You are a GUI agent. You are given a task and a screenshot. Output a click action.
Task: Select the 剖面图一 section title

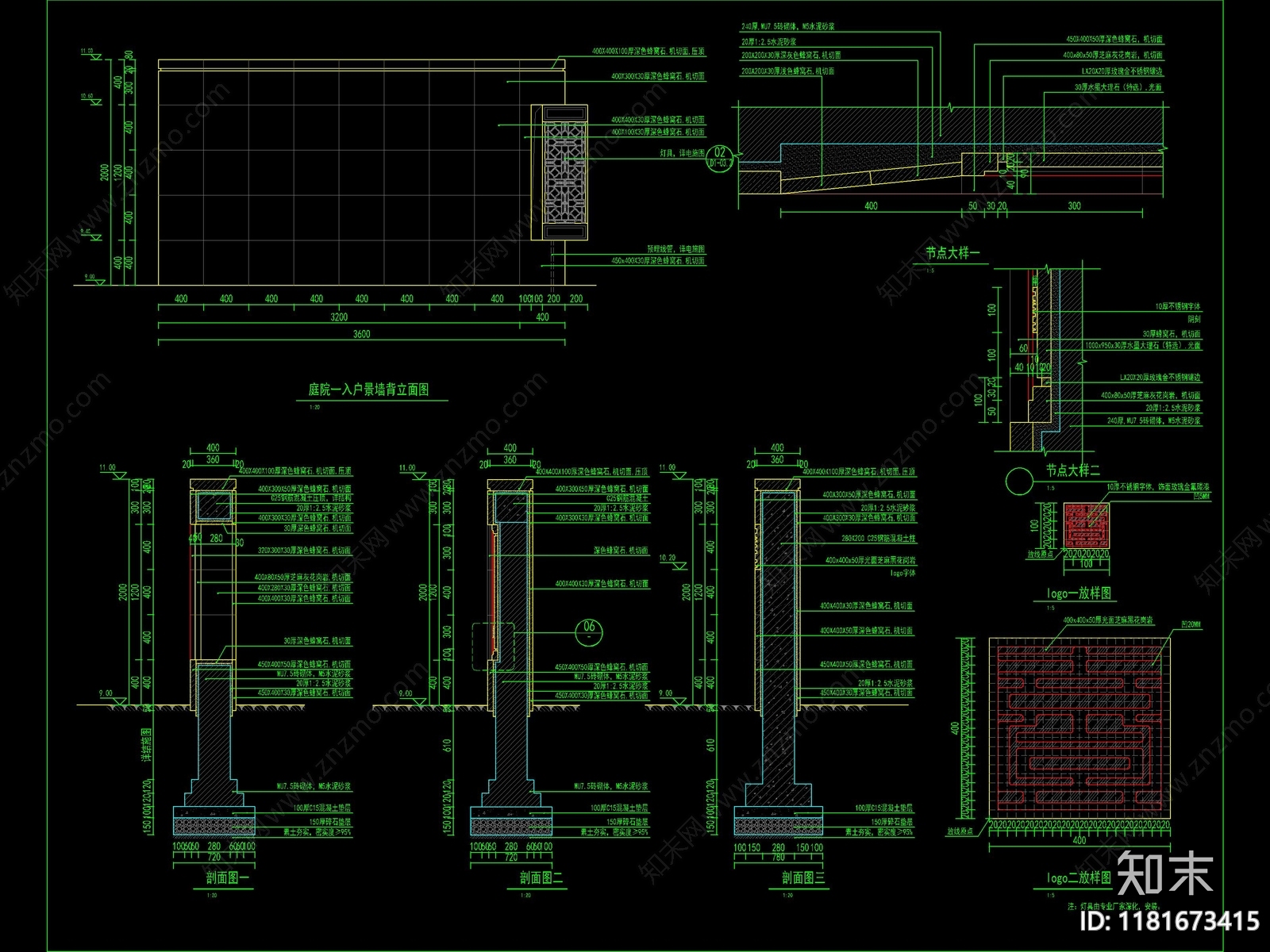[227, 878]
